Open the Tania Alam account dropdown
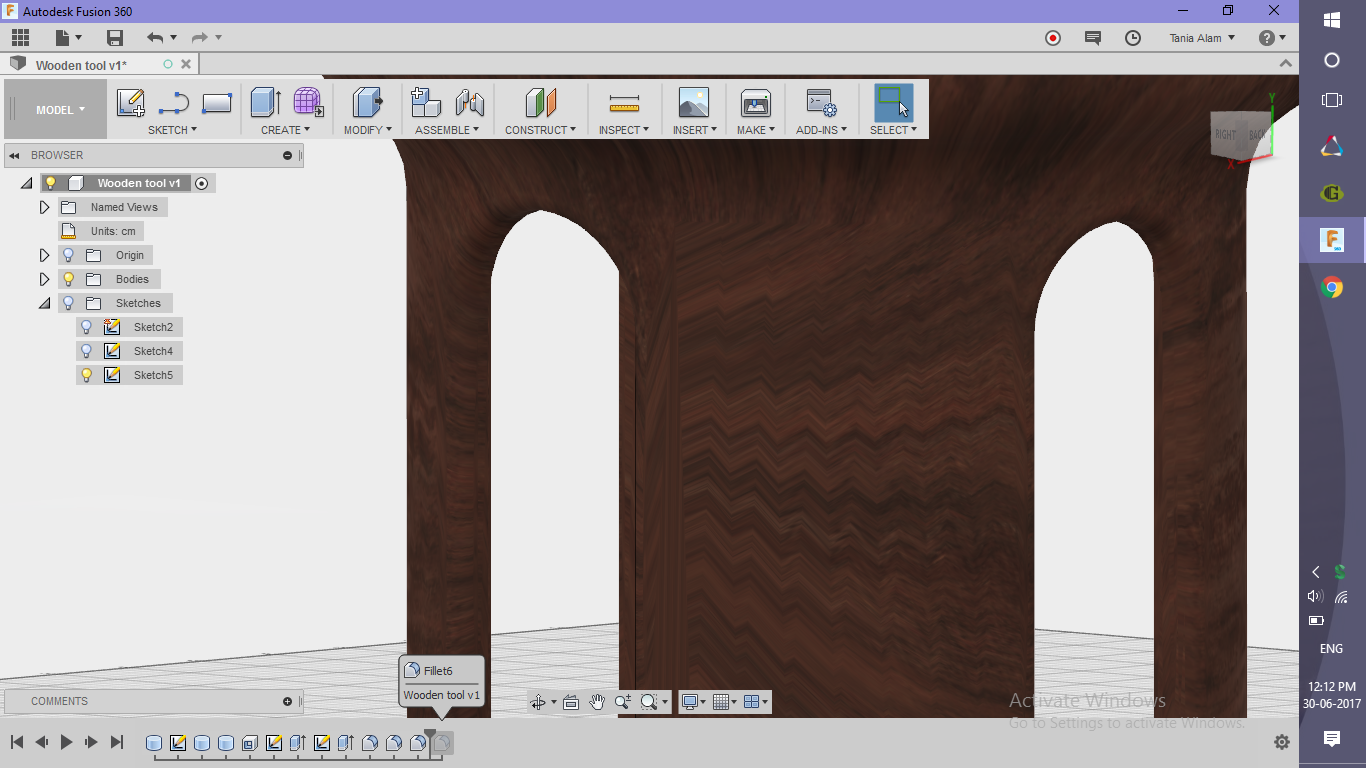This screenshot has height=768, width=1366. pyautogui.click(x=1202, y=38)
